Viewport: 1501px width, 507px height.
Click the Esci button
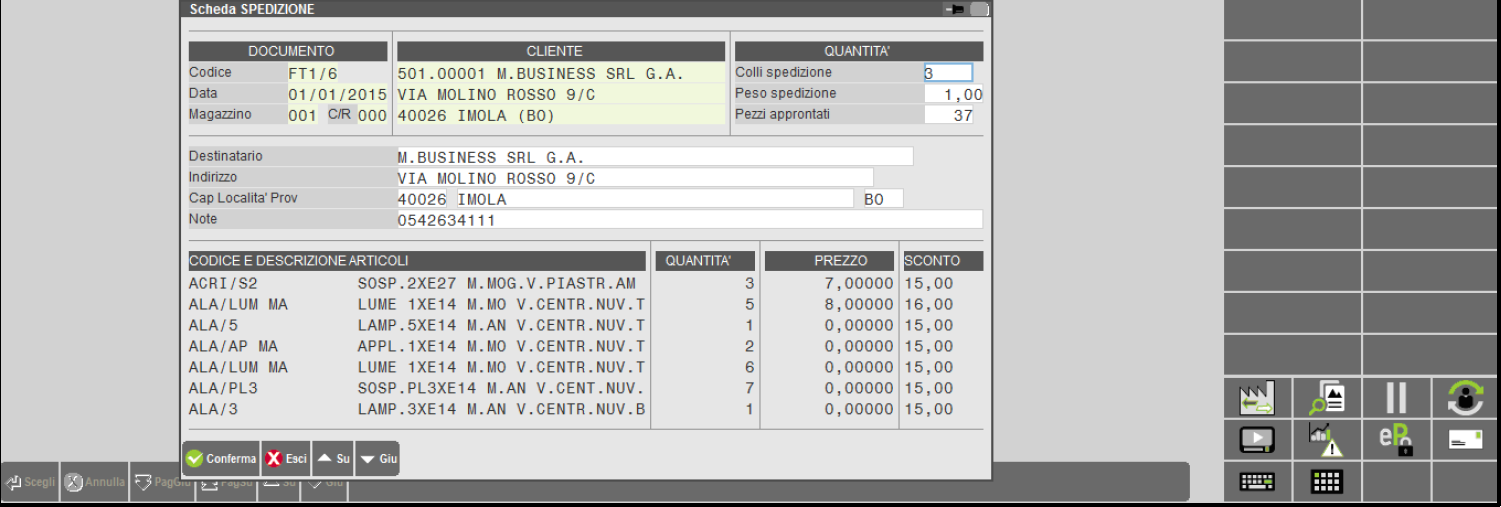tap(285, 459)
